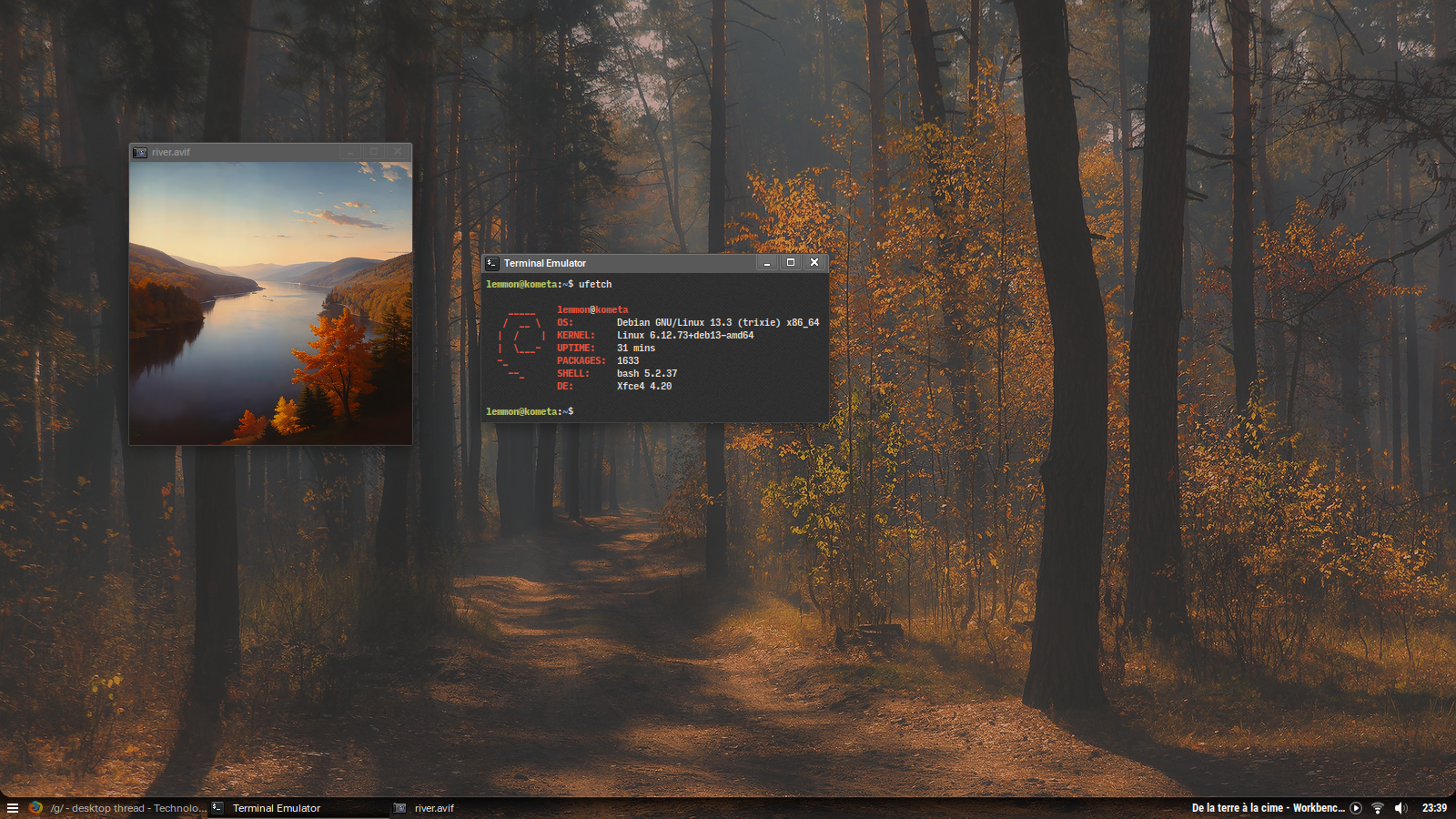Click the 23:39 clock
Viewport: 1456px width, 819px height.
coord(1434,808)
